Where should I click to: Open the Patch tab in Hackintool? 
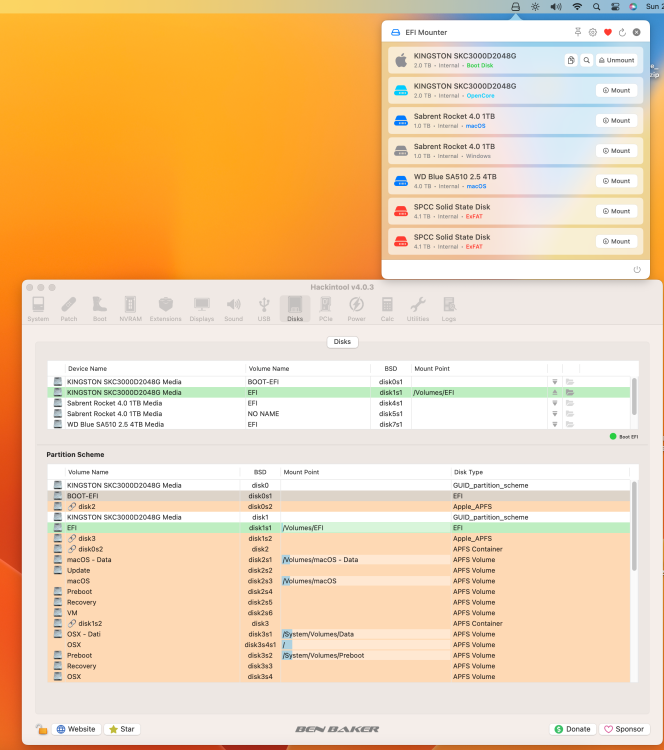click(69, 309)
